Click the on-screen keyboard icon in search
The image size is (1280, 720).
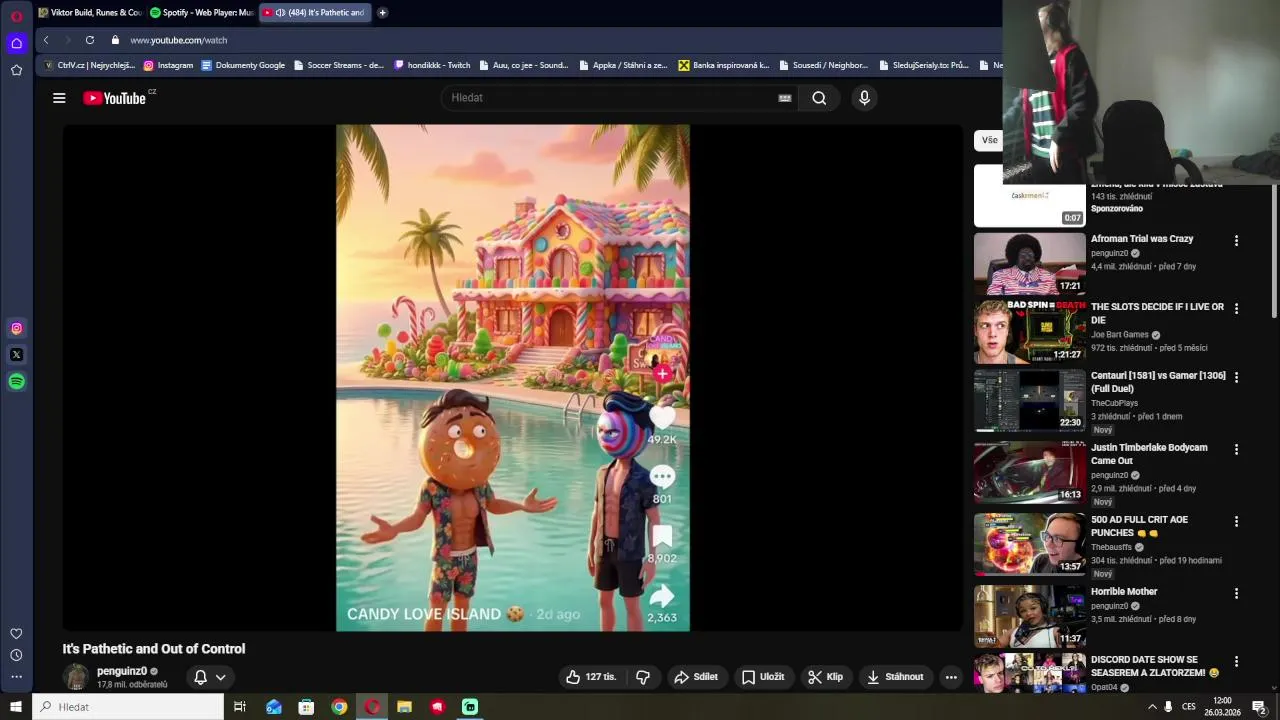click(785, 98)
